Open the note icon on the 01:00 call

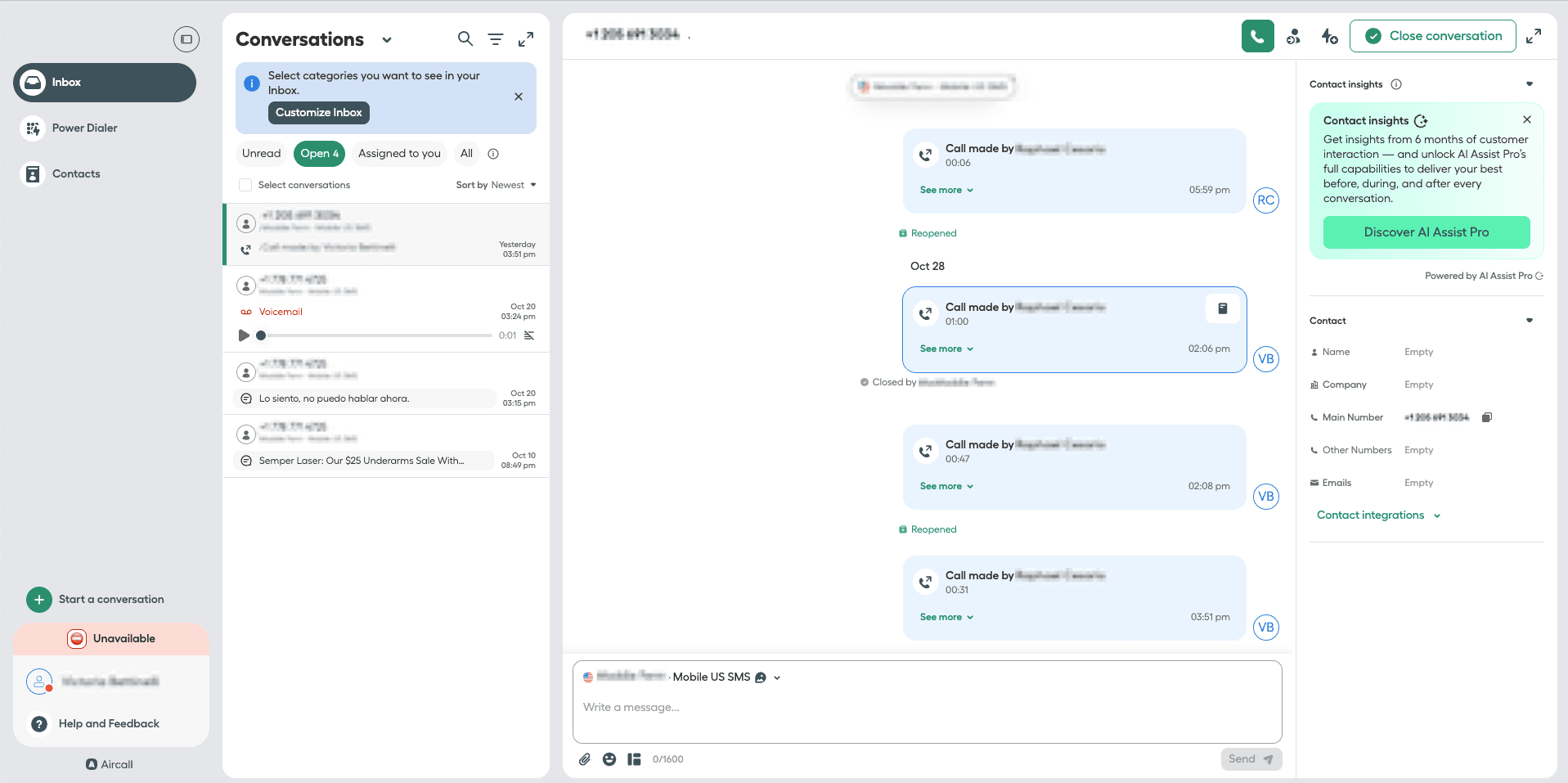tap(1222, 308)
